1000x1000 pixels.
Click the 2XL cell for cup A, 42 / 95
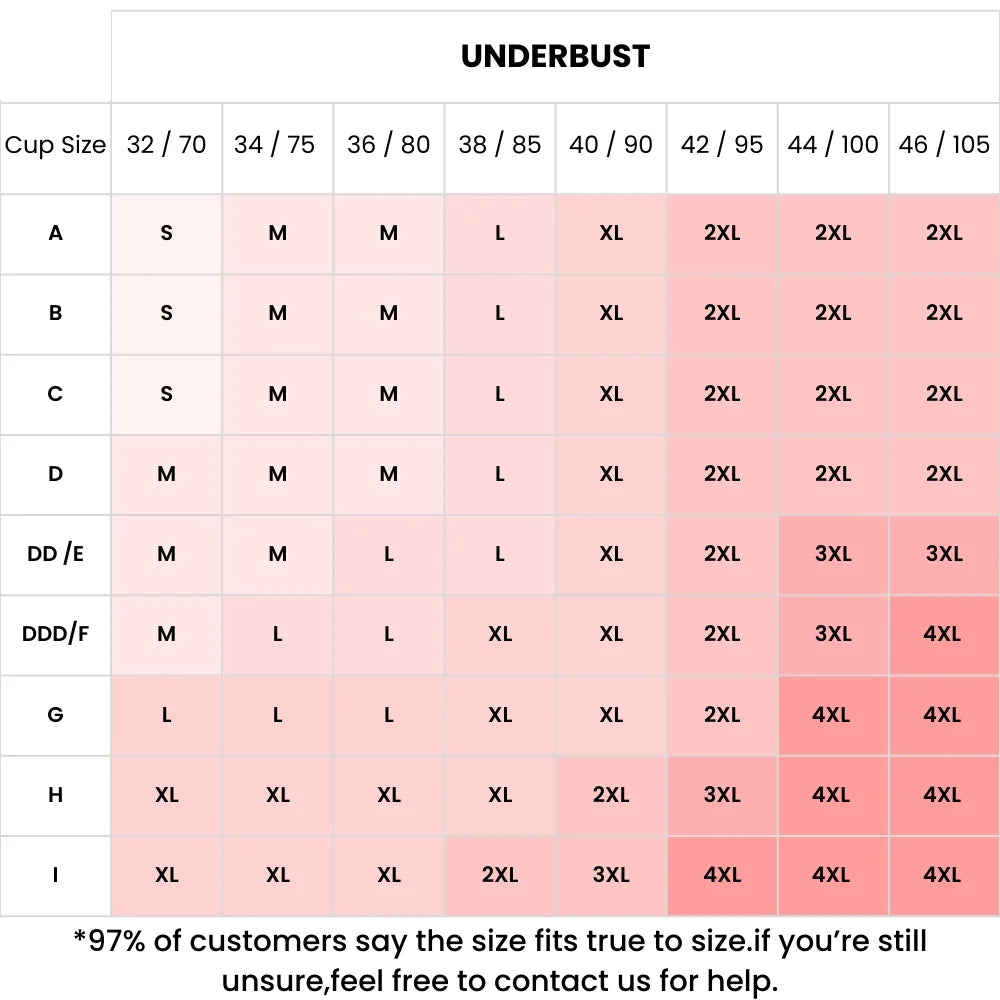(x=722, y=233)
